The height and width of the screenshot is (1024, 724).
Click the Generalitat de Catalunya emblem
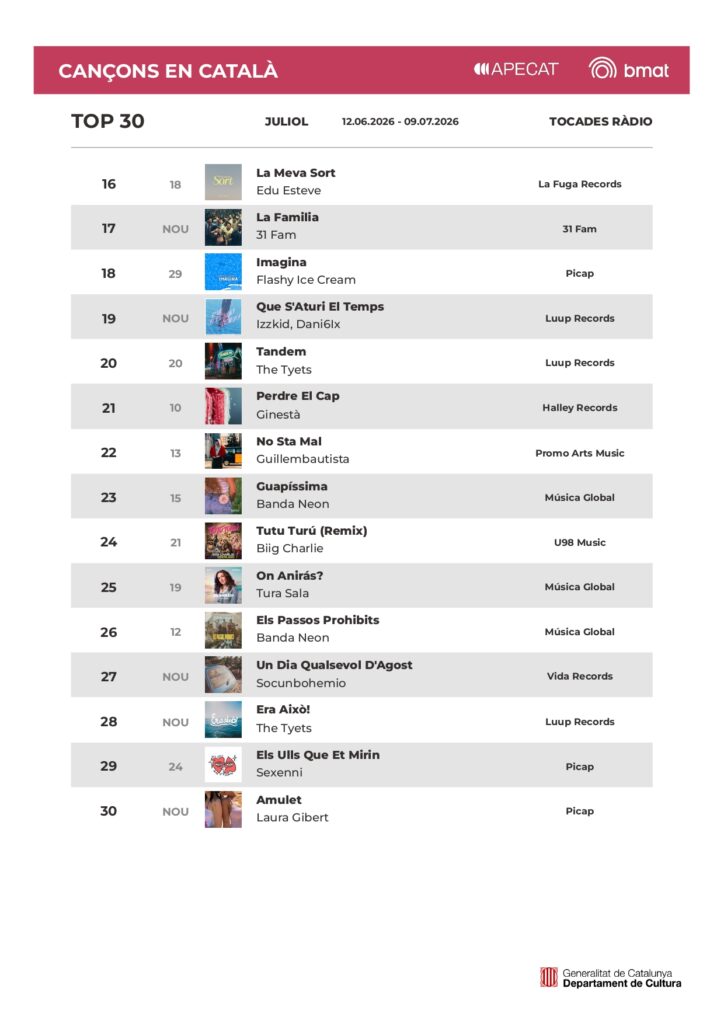click(x=548, y=978)
